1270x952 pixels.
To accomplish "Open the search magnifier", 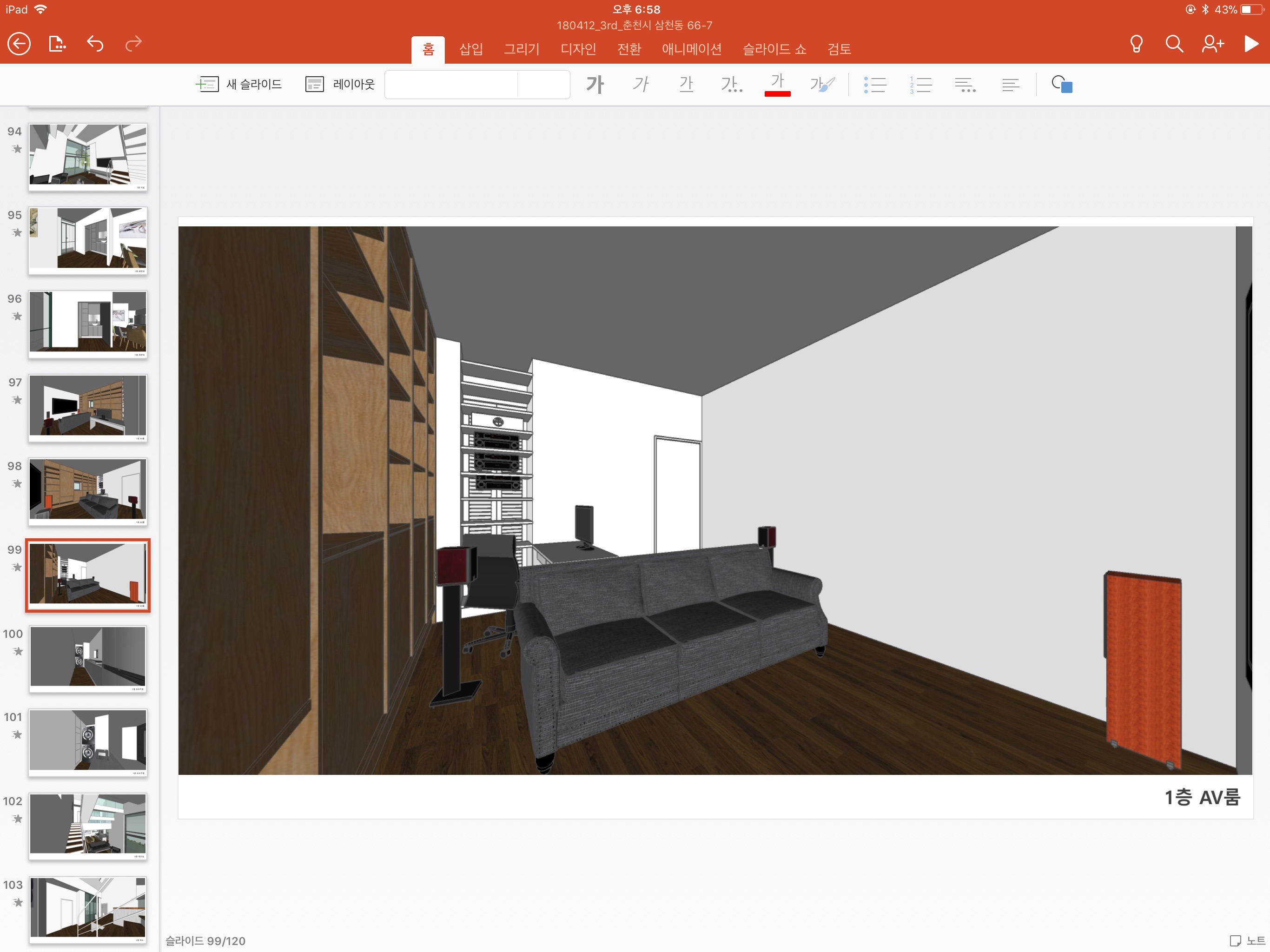I will 1174,44.
